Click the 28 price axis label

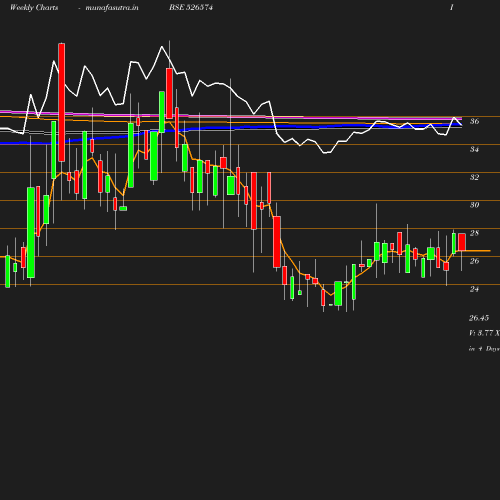click(x=475, y=233)
